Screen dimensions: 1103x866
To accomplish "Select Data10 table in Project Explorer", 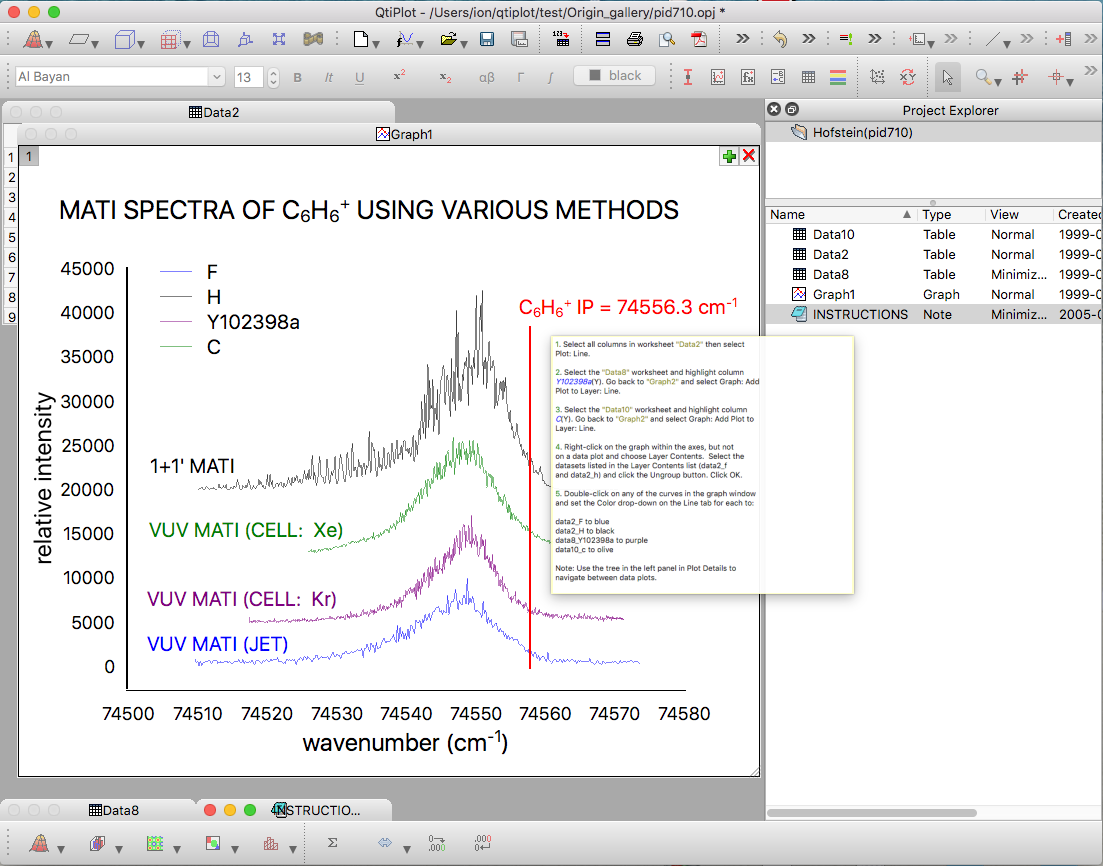I will pyautogui.click(x=833, y=234).
